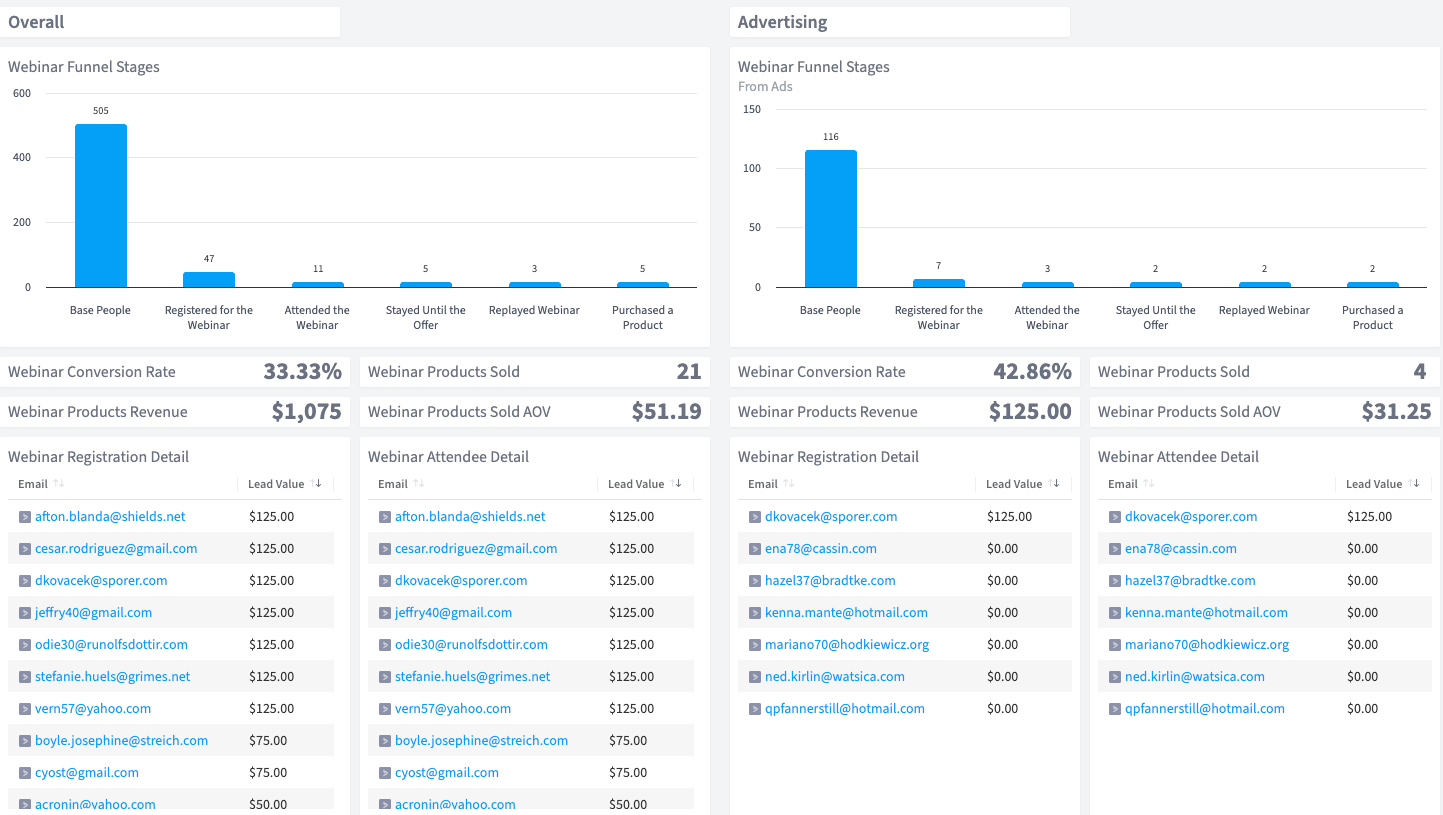
Task: Click the icon beside stefanie.huels@grimes.net in Overall Attendee Detail
Action: tap(385, 677)
